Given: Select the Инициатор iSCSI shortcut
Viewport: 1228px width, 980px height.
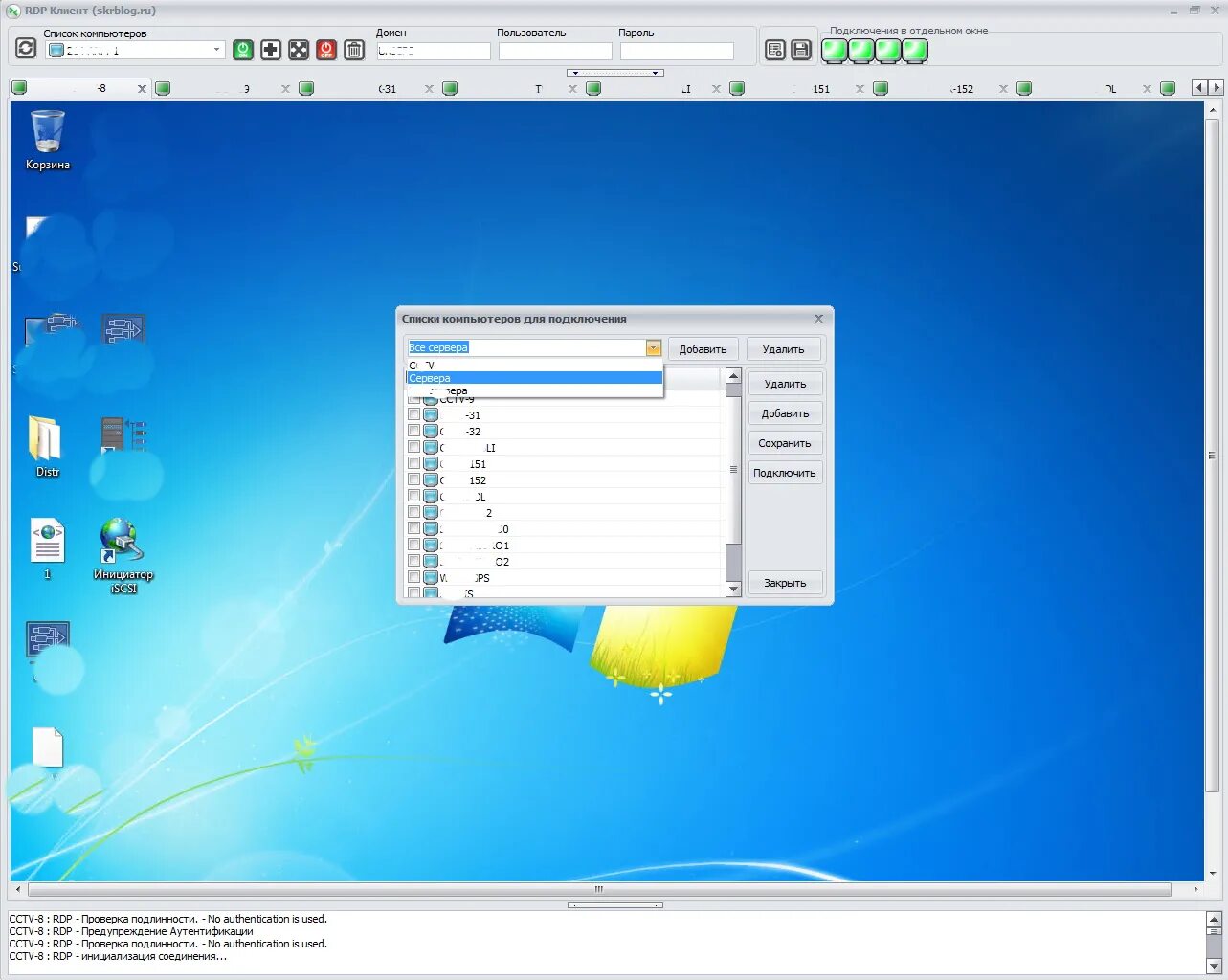Looking at the screenshot, I should (x=123, y=555).
